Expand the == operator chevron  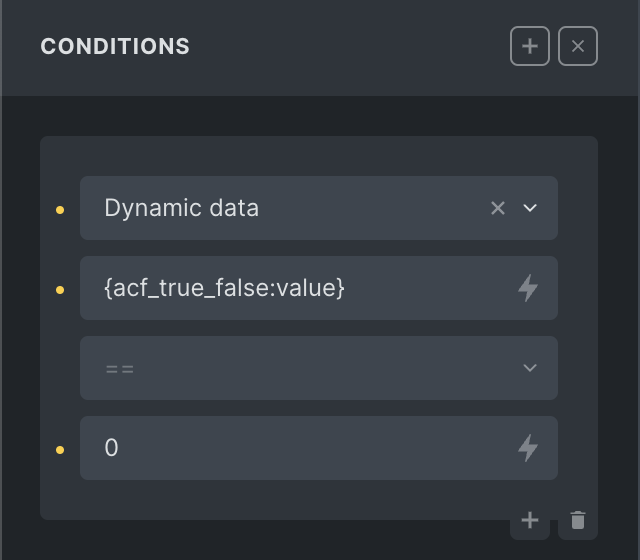click(x=530, y=368)
